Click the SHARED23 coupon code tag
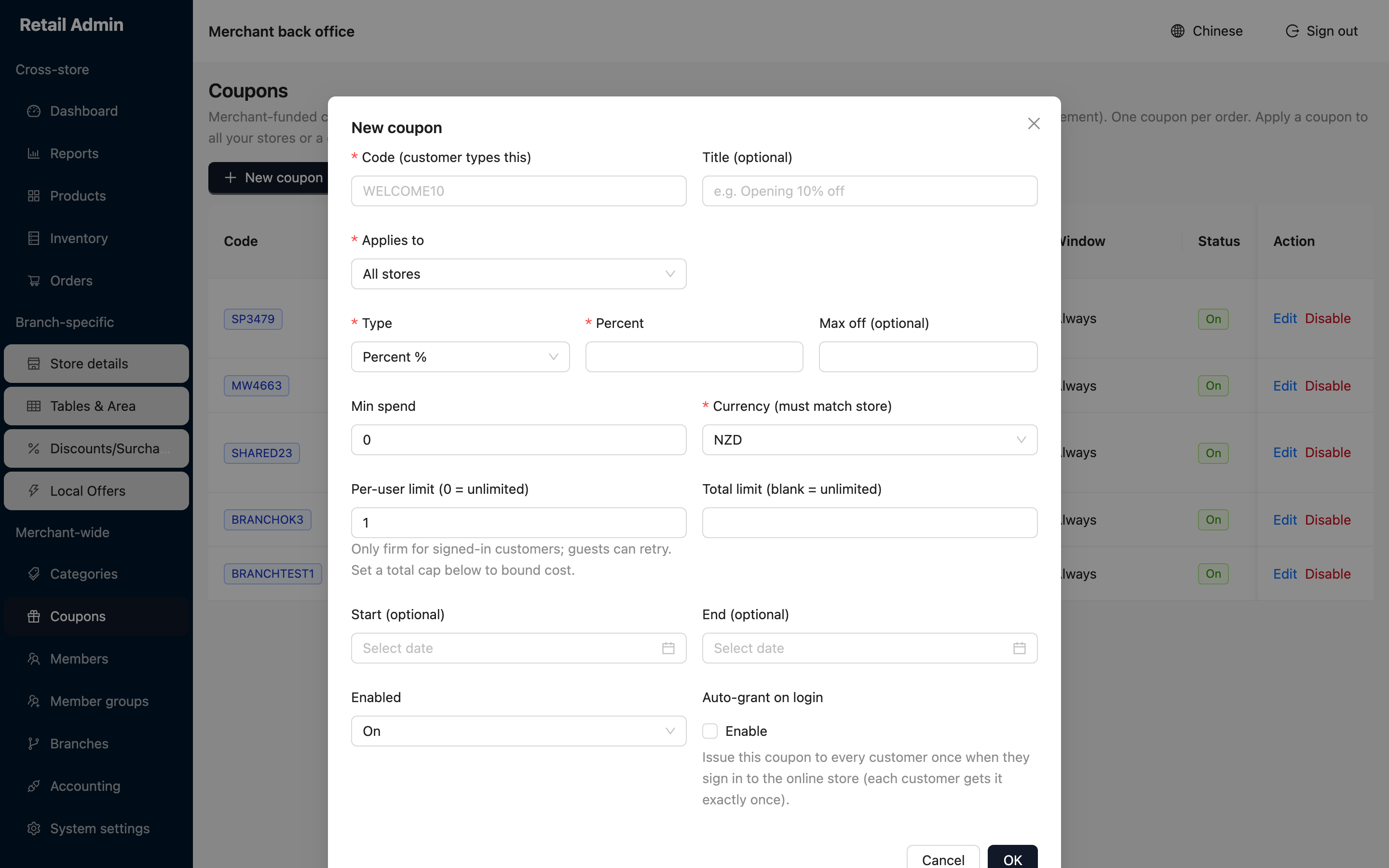 point(262,453)
